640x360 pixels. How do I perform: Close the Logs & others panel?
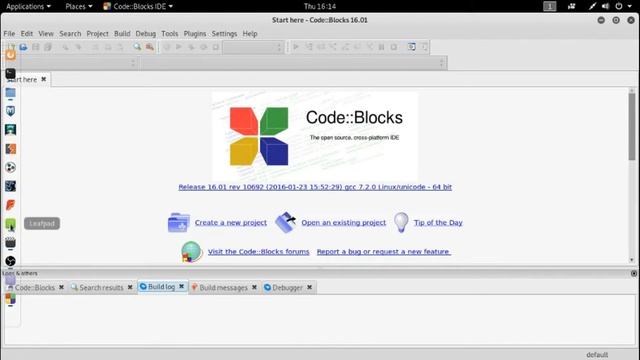coord(633,273)
